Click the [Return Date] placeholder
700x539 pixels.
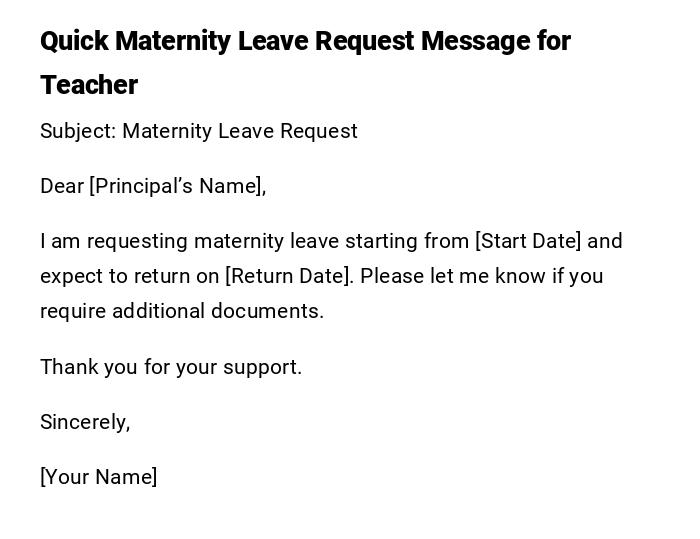coord(289,276)
